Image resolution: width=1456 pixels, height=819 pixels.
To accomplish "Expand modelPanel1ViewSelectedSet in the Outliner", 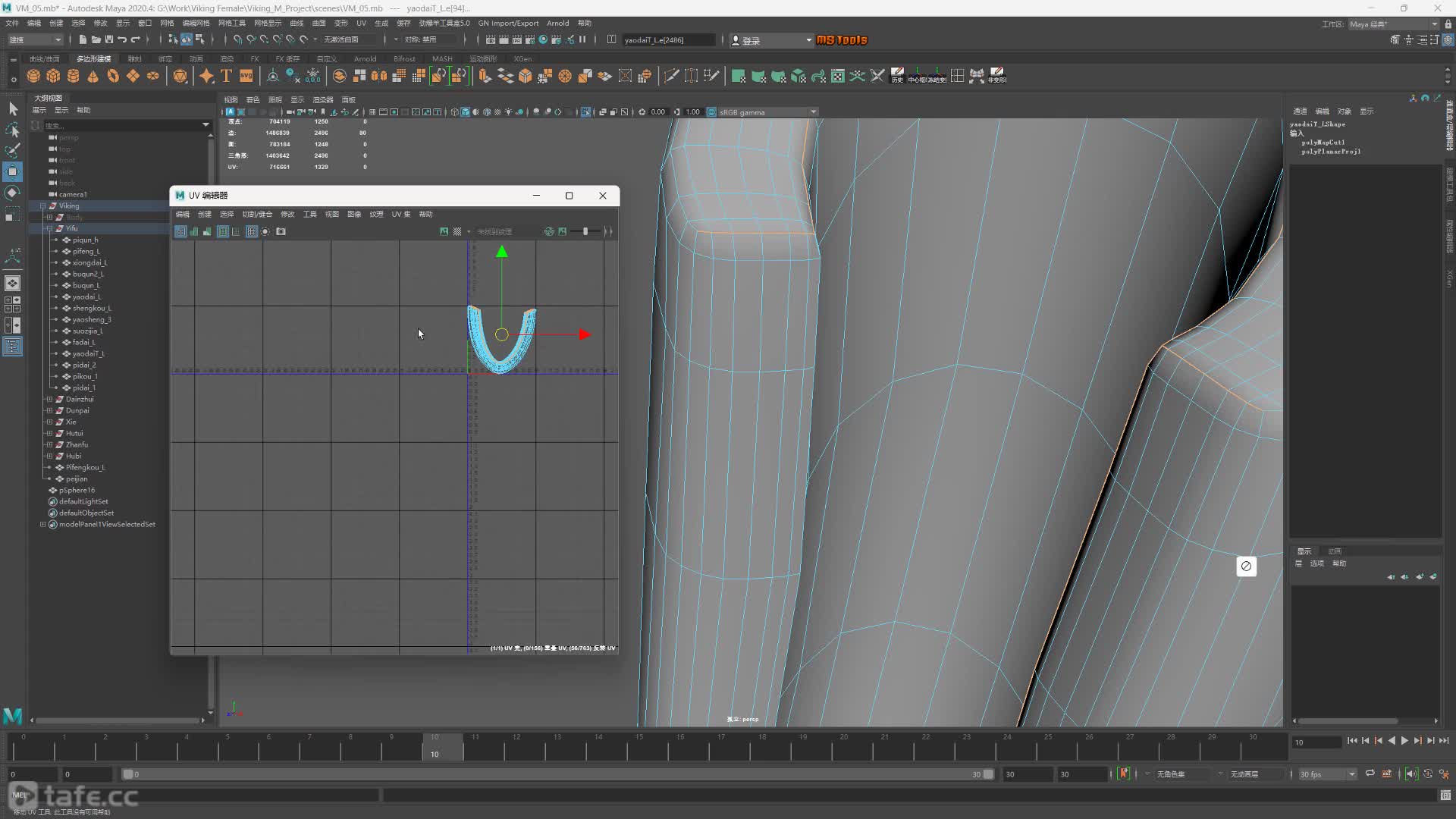I will click(43, 524).
